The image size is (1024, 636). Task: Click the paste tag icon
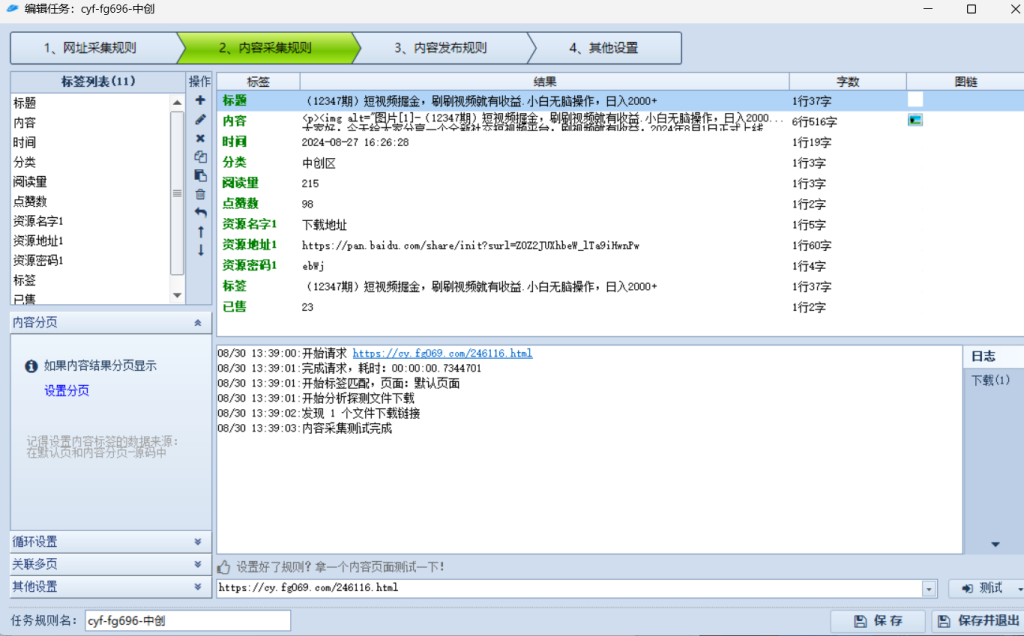click(200, 175)
